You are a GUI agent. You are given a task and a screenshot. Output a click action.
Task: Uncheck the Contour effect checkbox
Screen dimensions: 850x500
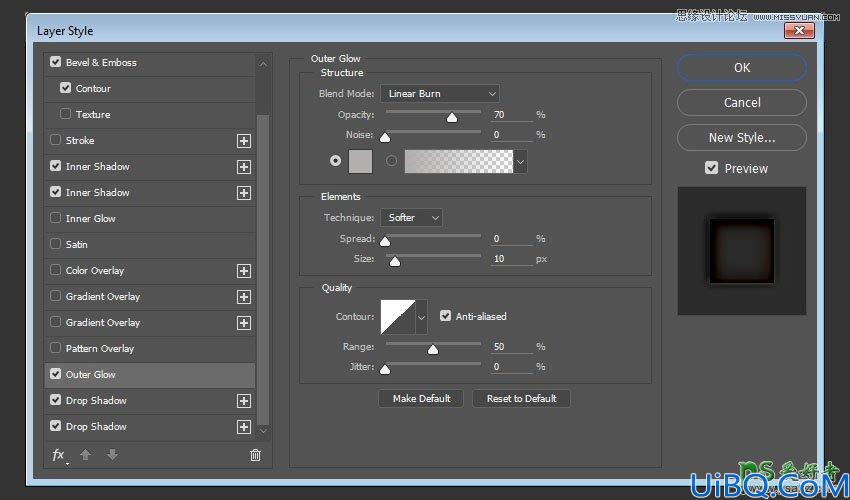[66, 88]
